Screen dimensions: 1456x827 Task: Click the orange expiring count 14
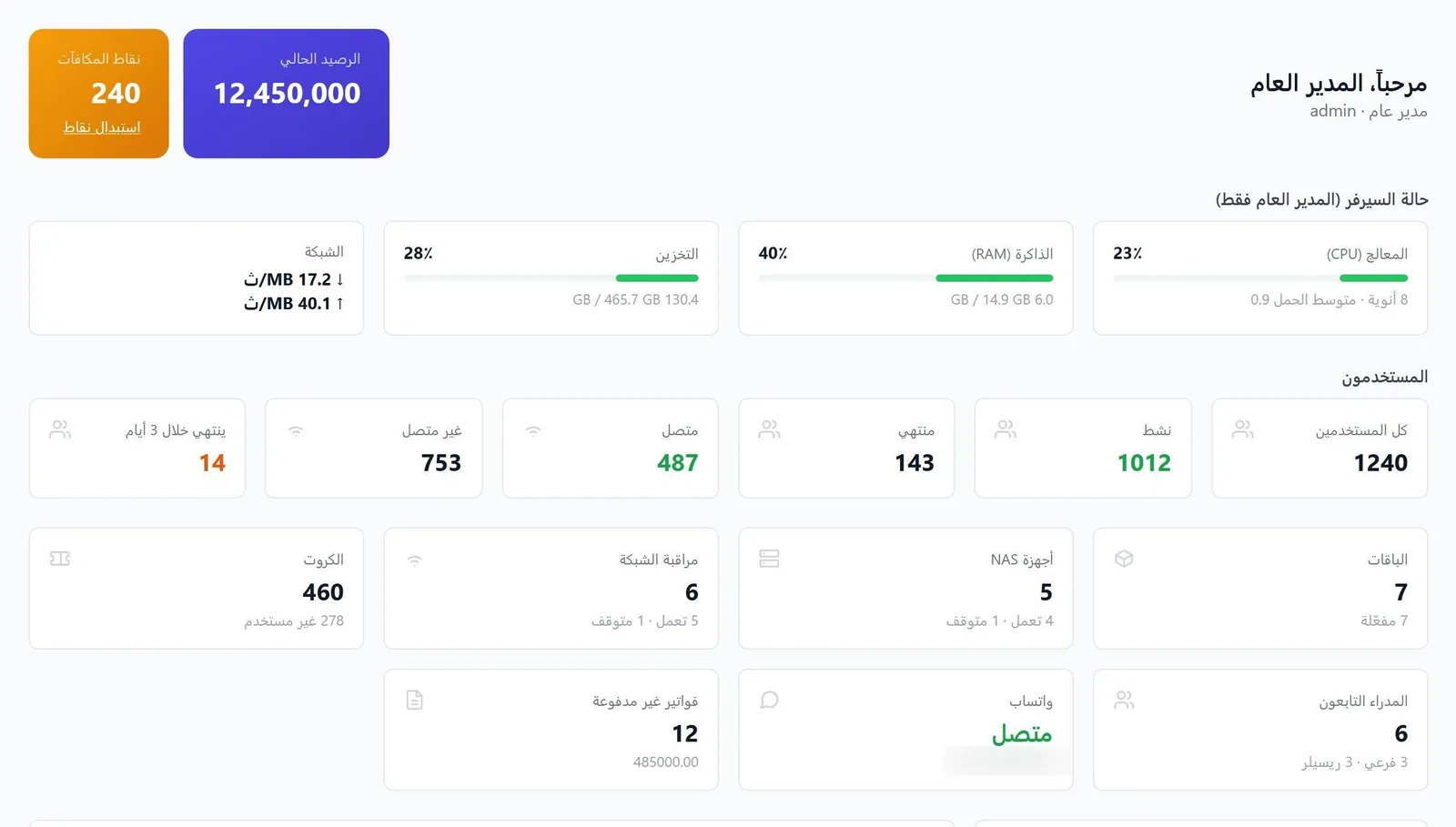pos(212,463)
